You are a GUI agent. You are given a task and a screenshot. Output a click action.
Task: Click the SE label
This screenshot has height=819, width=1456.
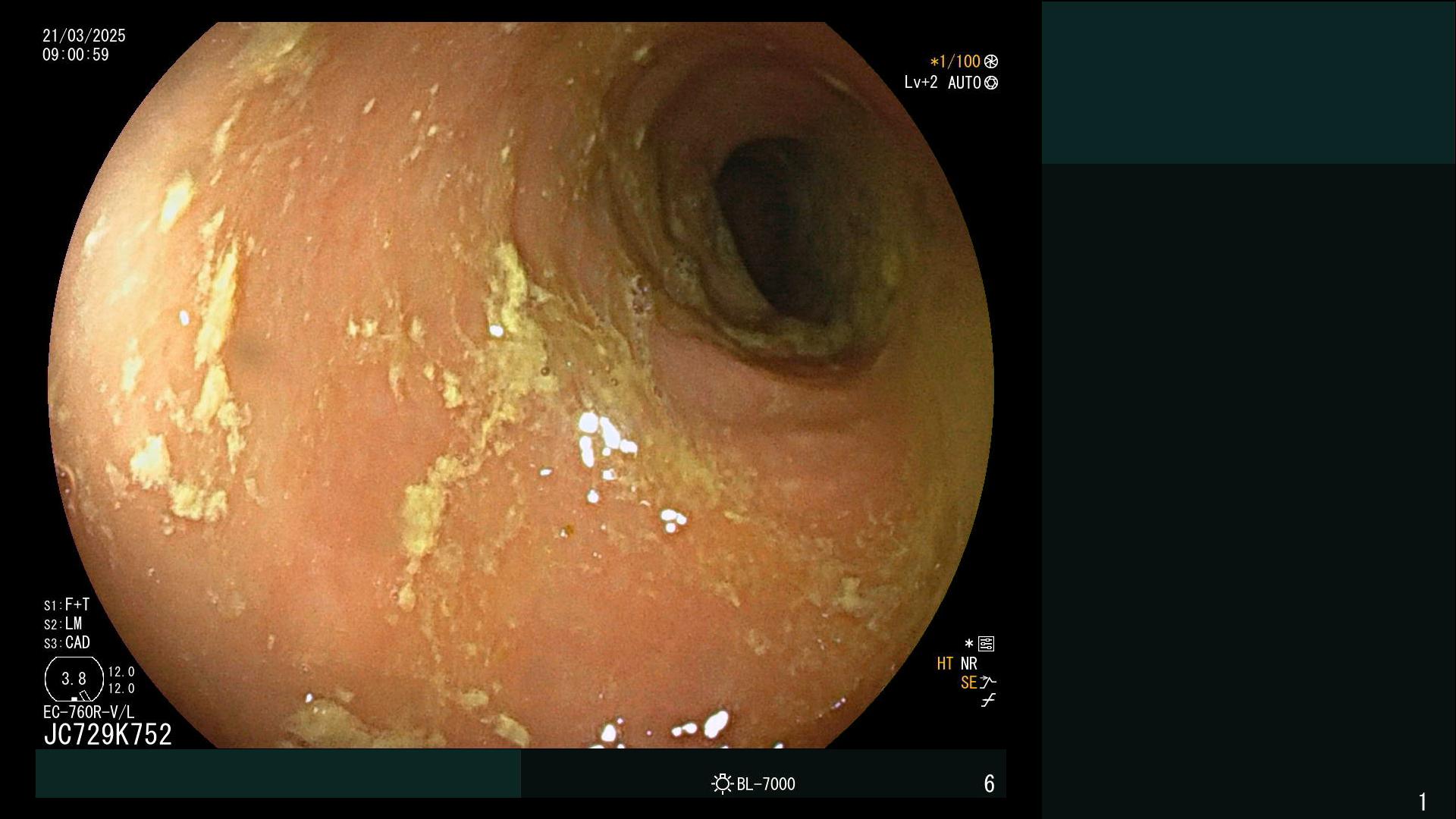pyautogui.click(x=968, y=682)
